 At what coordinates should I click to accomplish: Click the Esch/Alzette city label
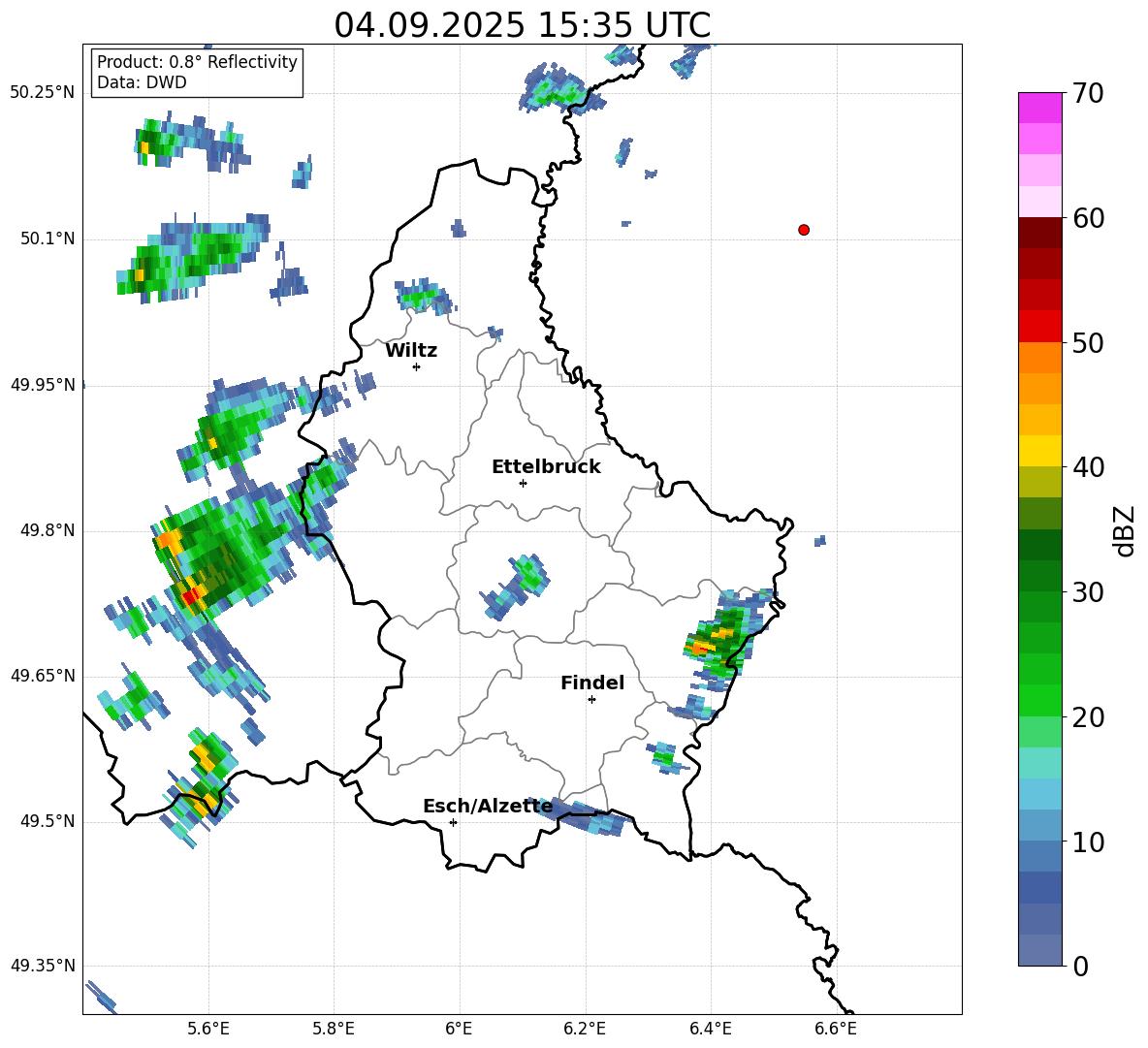(488, 807)
